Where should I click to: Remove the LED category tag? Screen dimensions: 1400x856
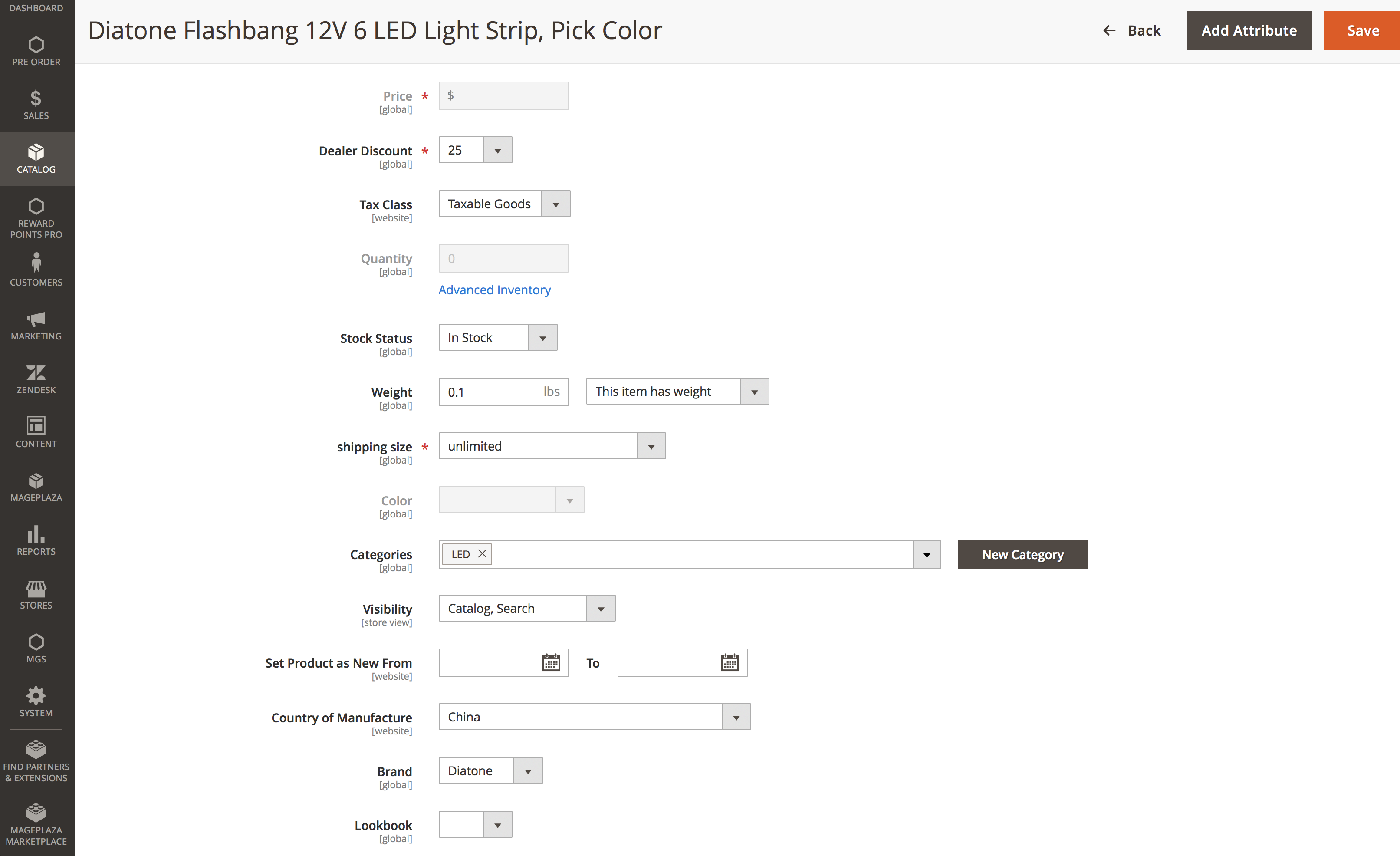point(481,553)
